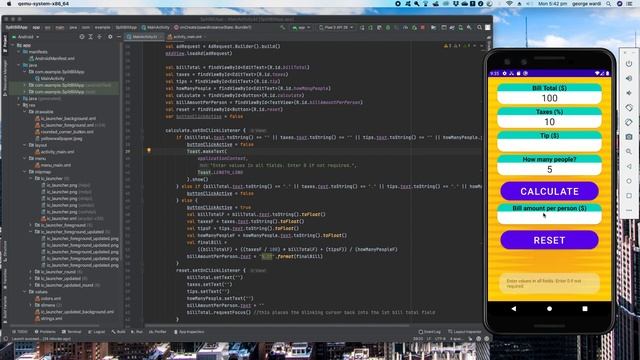This screenshot has width=640, height=360.
Task: Expand the java (generated) folder
Action: (x=19, y=98)
